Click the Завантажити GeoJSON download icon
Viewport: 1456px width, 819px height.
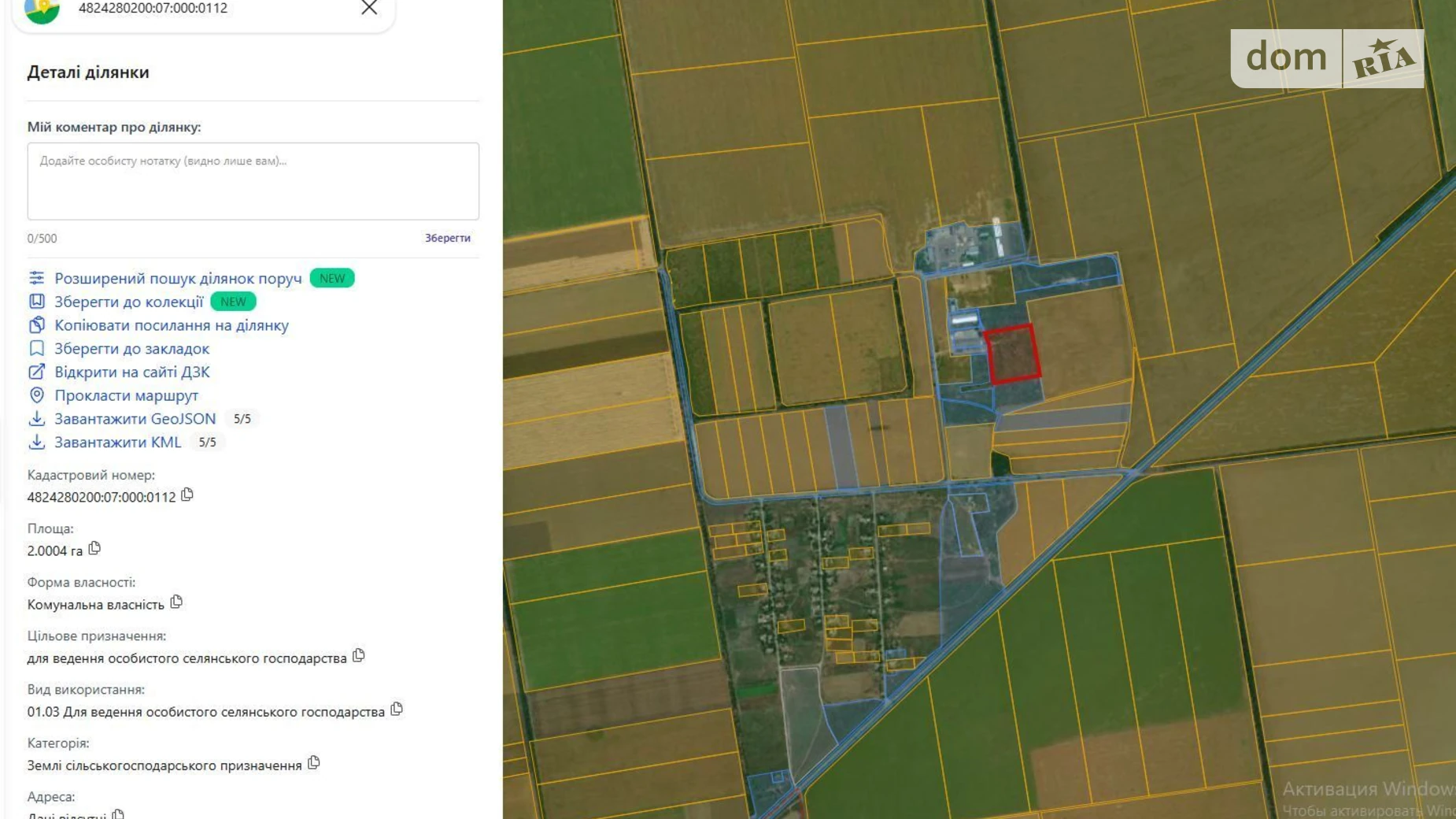tap(37, 419)
